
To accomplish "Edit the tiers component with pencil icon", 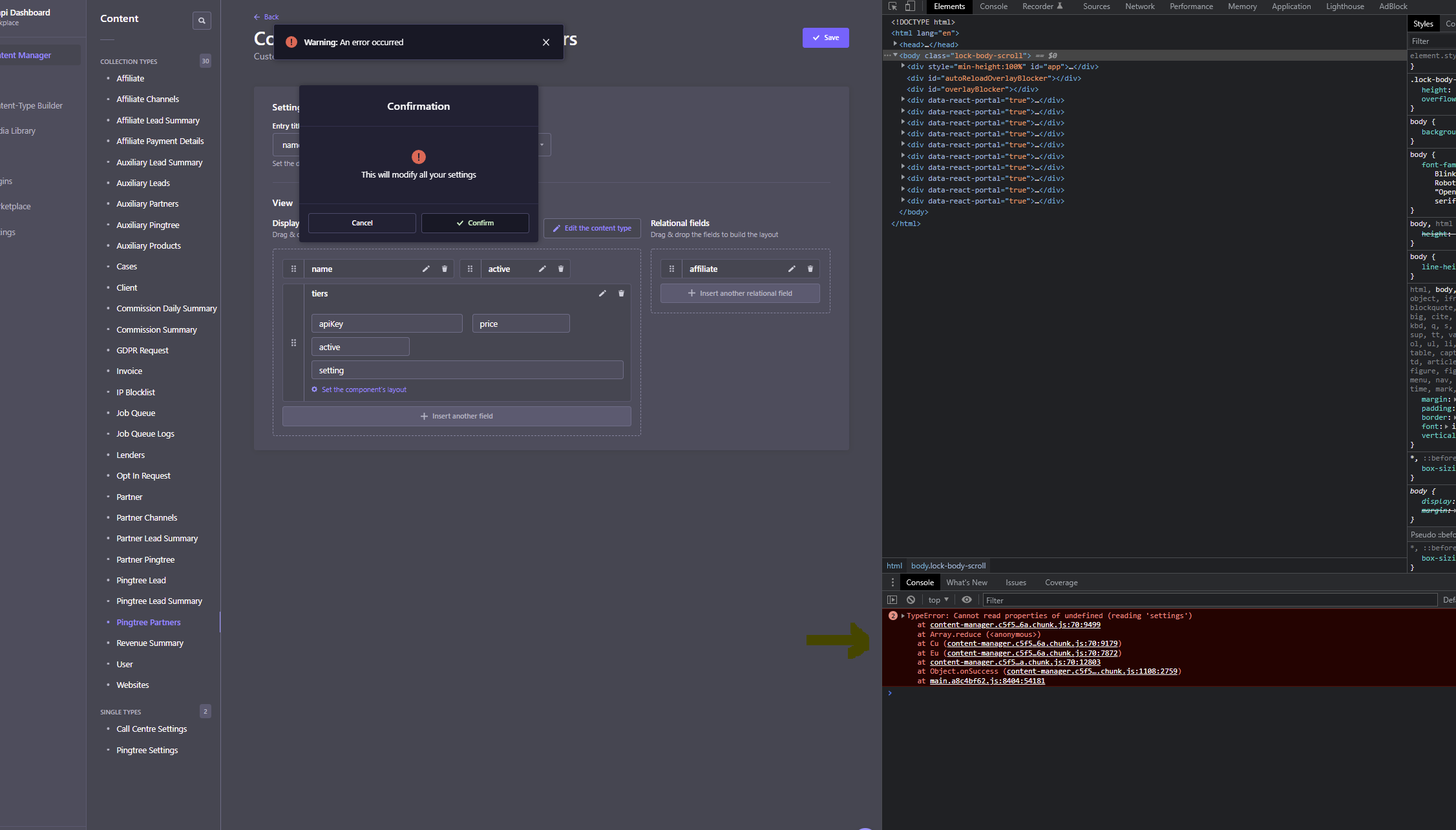I will click(x=602, y=294).
